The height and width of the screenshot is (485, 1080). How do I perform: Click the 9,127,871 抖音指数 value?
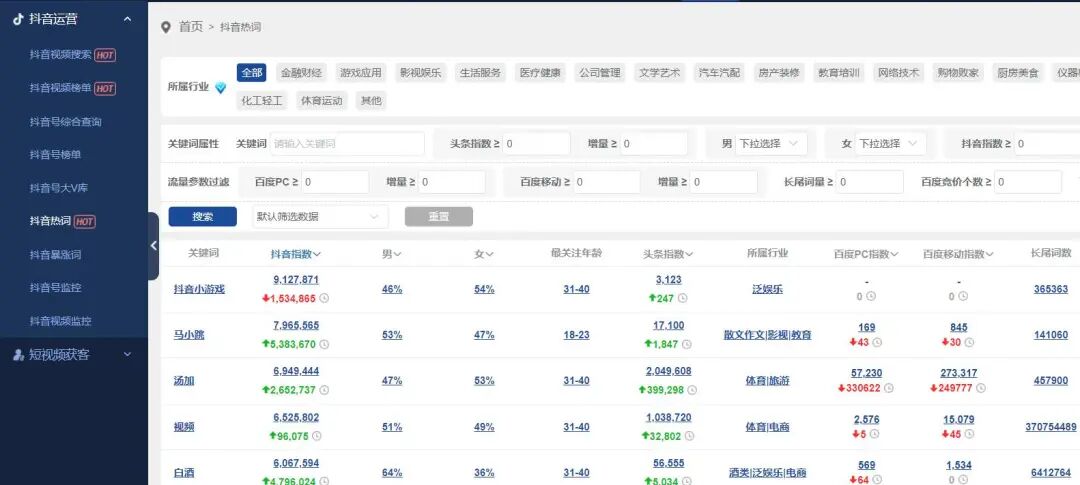pyautogui.click(x=296, y=280)
